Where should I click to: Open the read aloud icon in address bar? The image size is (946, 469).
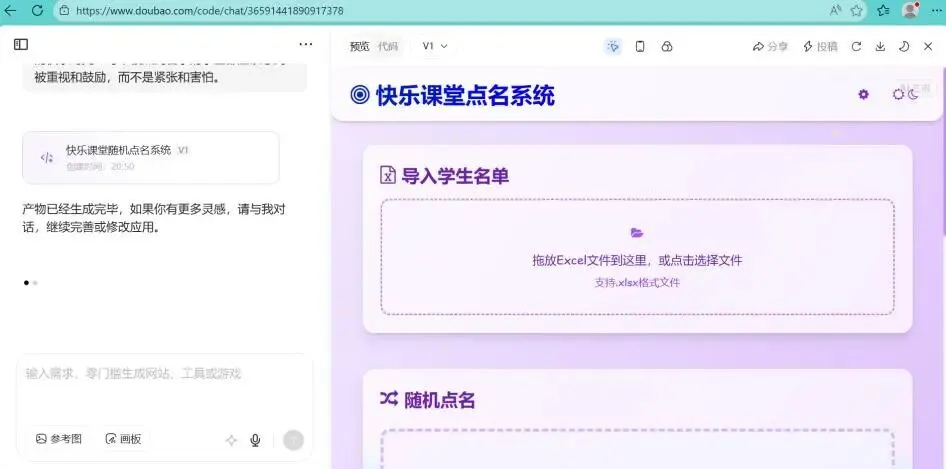(836, 10)
